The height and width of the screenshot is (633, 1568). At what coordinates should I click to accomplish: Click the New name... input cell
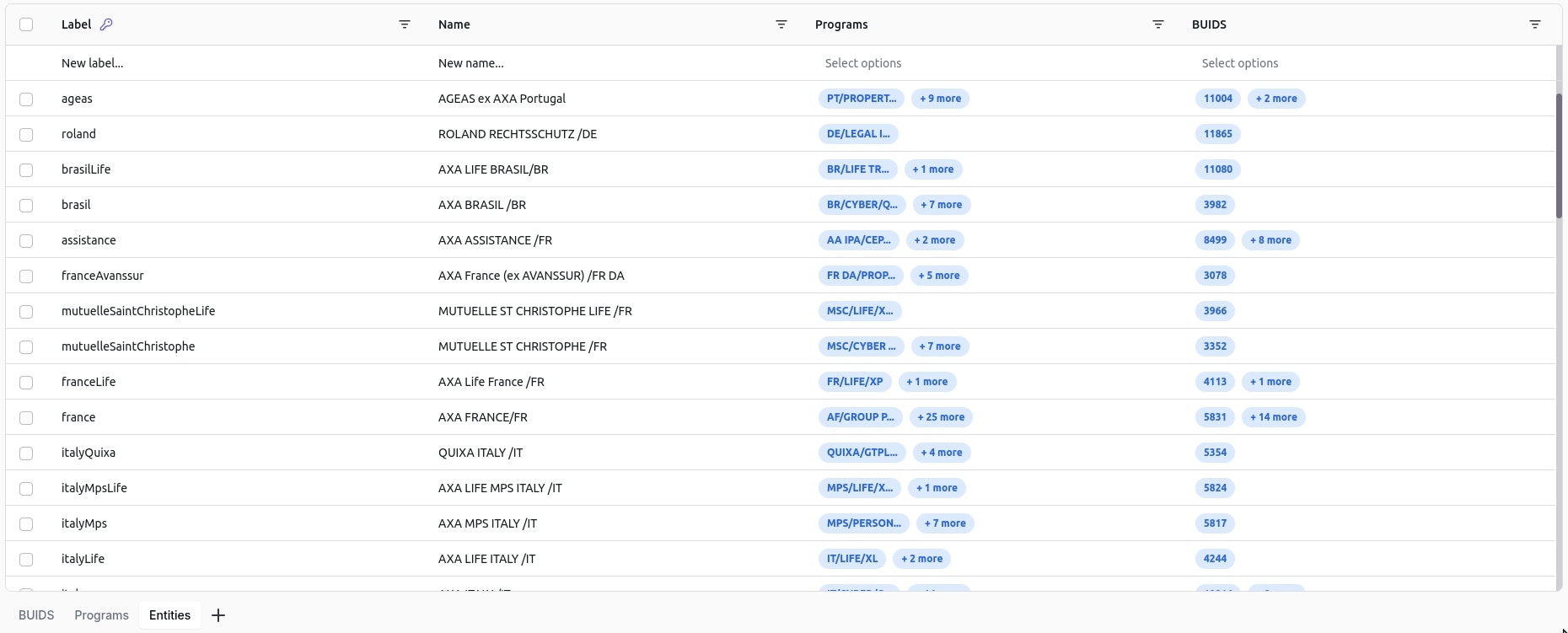pos(618,63)
